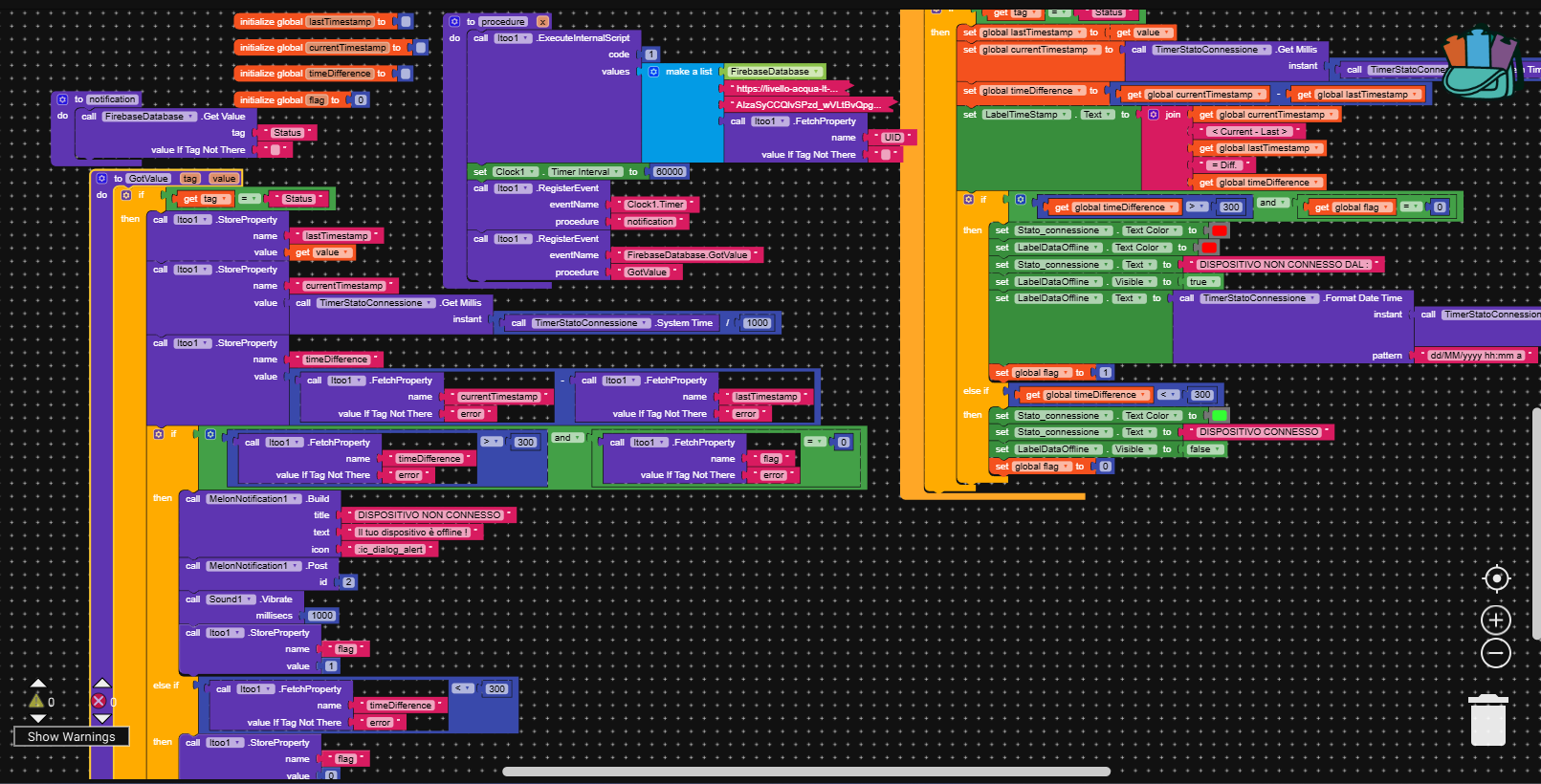Click the horizontal scrollbar at the bottom
Image resolution: width=1541 pixels, height=784 pixels.
point(805,772)
